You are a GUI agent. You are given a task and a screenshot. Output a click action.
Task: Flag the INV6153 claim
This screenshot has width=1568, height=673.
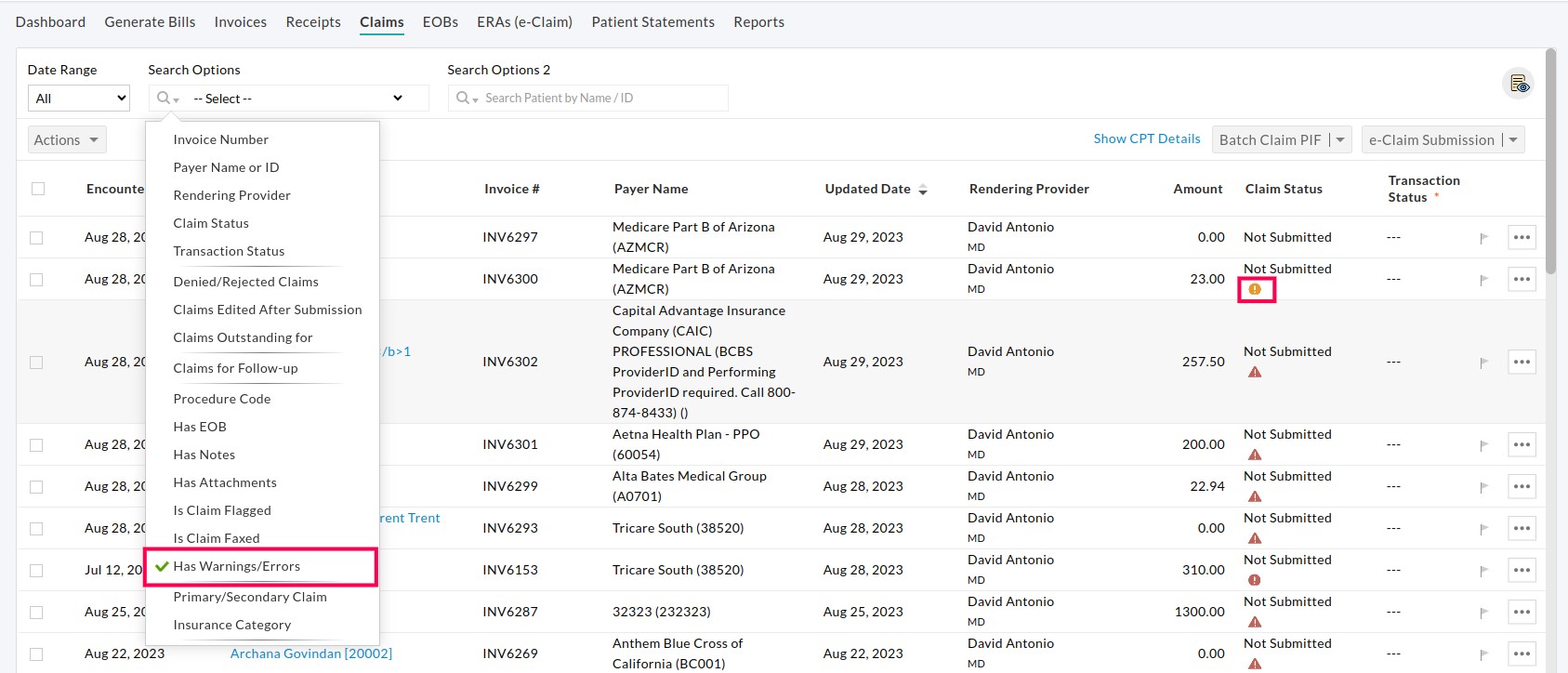point(1483,571)
